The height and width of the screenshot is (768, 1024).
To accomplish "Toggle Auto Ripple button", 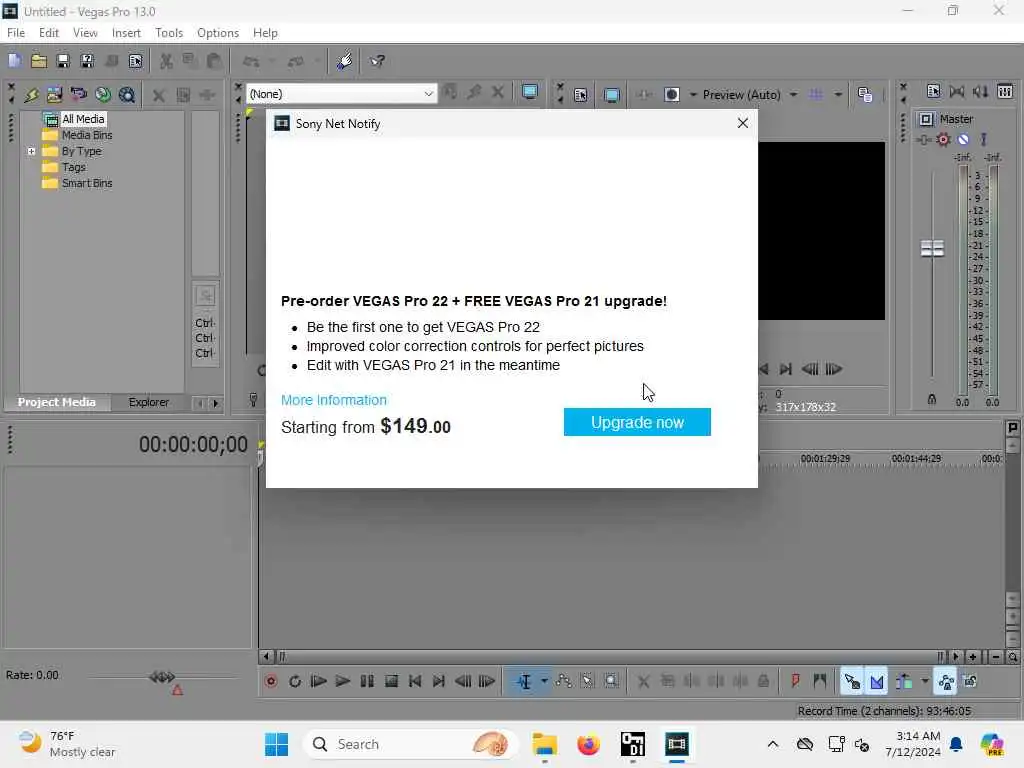I will point(904,682).
